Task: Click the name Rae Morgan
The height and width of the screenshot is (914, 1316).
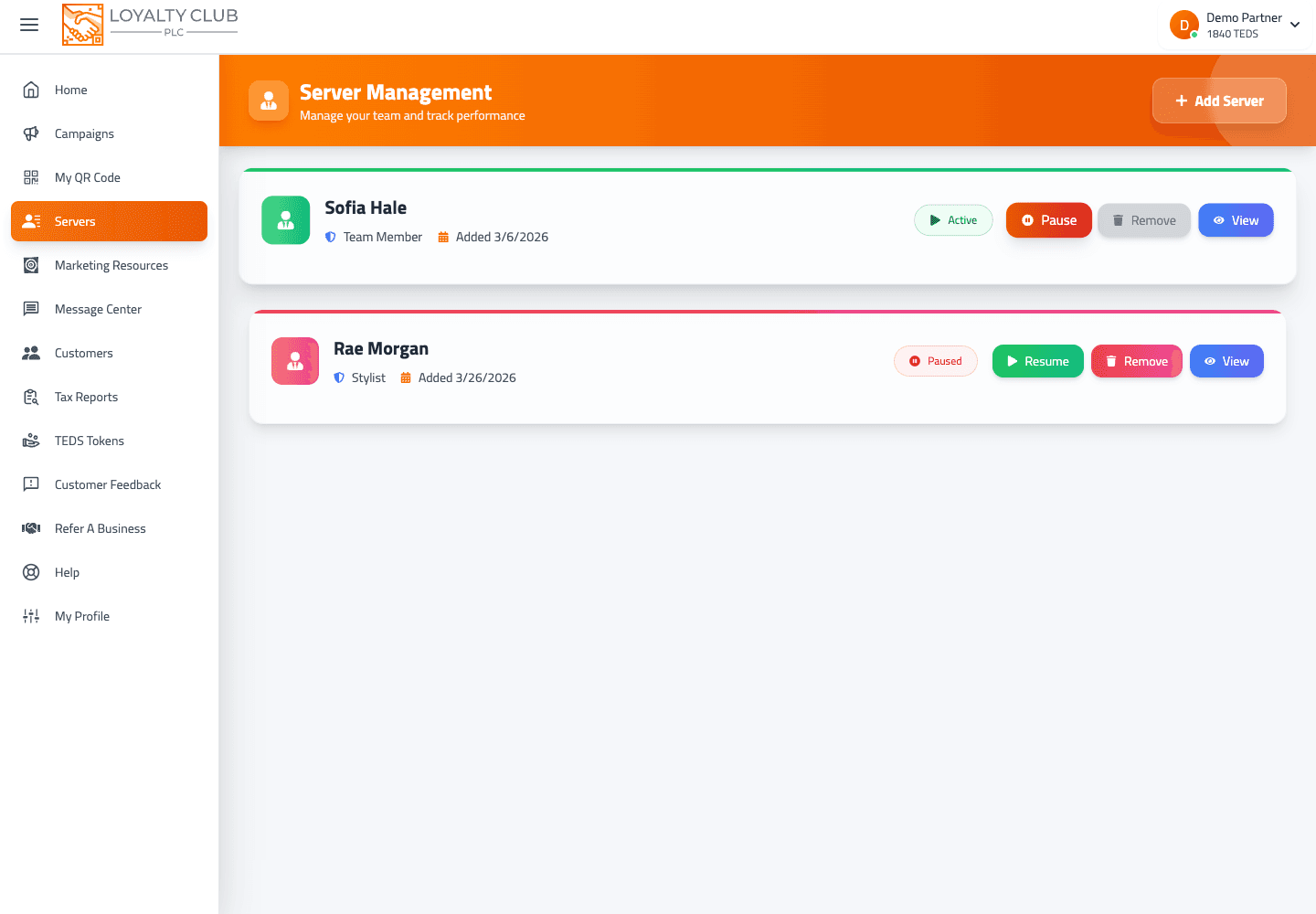Action: [381, 348]
